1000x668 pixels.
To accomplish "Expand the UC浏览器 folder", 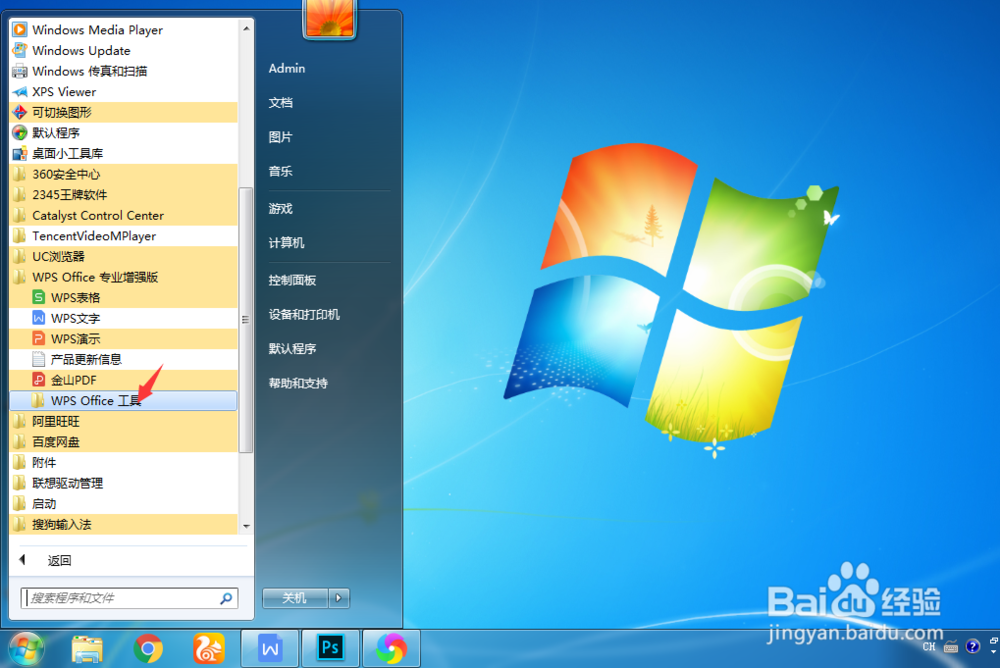I will pyautogui.click(x=124, y=256).
